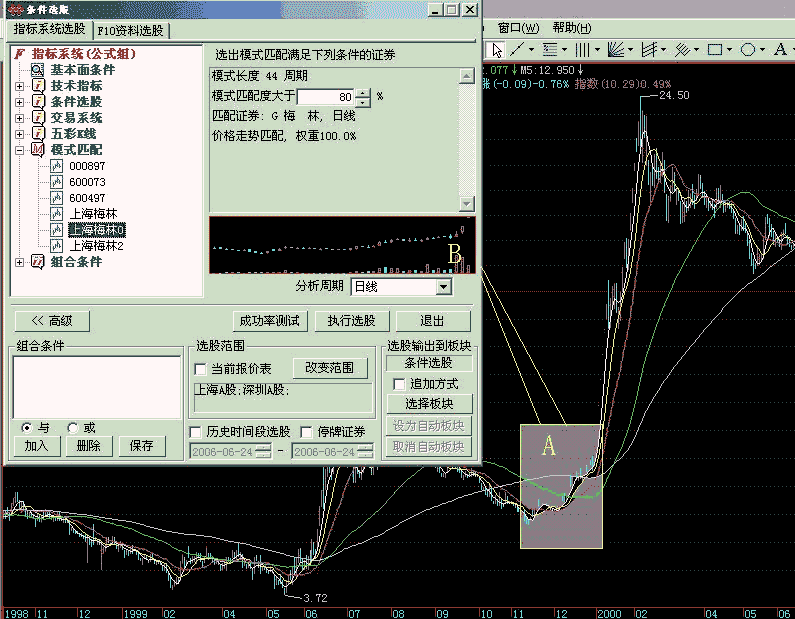Select 上海梅林2 in the pattern list
Screen dimensions: 795x619
pos(96,245)
